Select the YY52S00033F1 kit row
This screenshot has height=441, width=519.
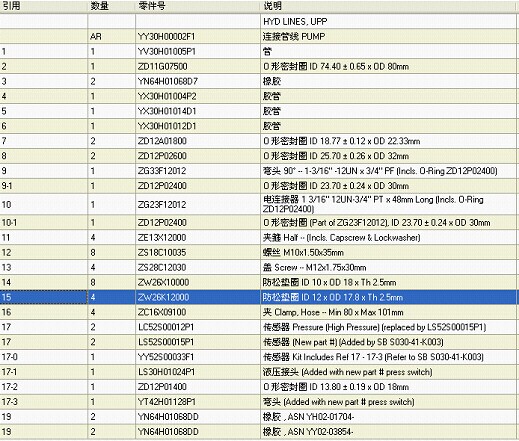pos(259,357)
